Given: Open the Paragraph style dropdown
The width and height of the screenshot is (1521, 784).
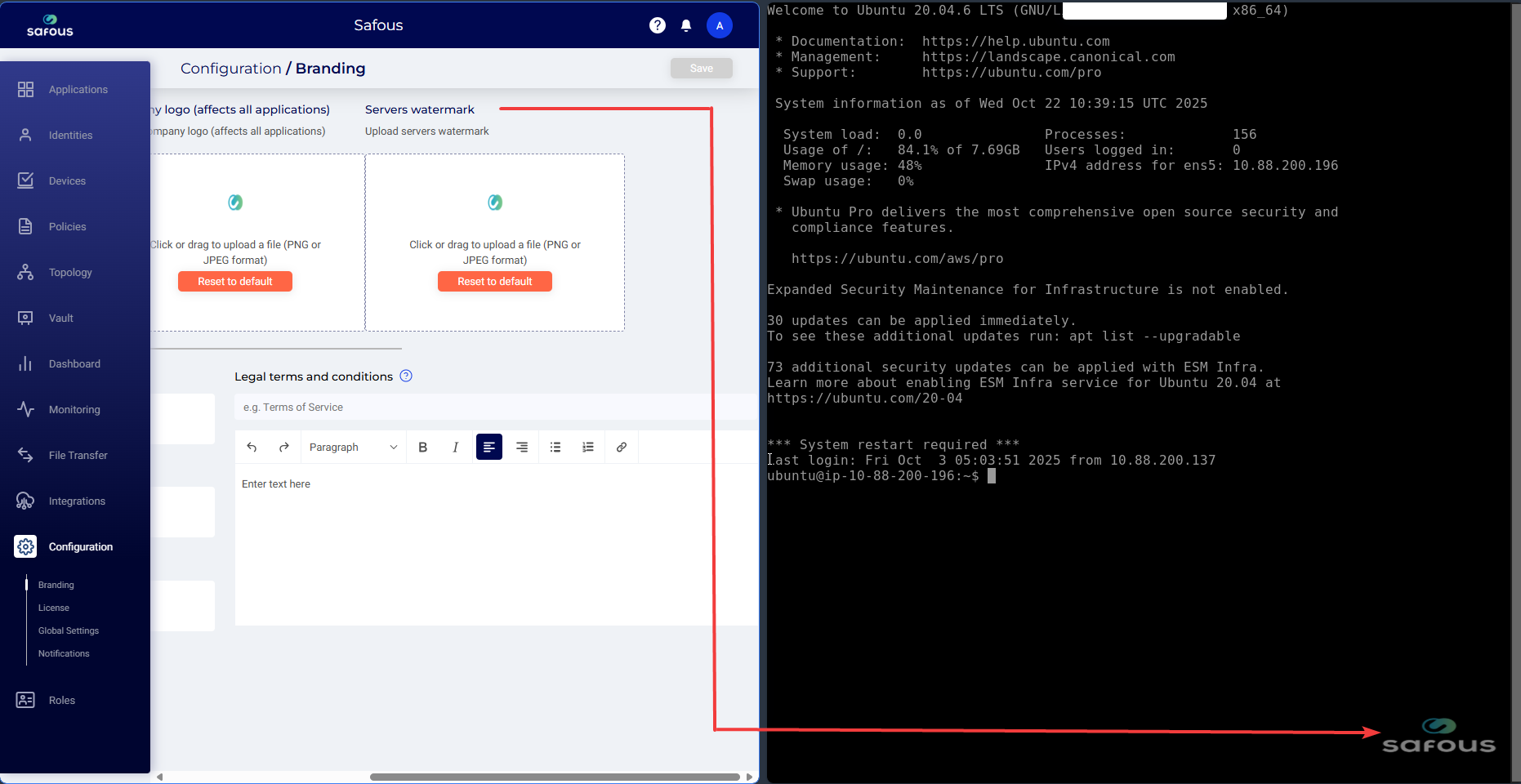Looking at the screenshot, I should point(353,448).
